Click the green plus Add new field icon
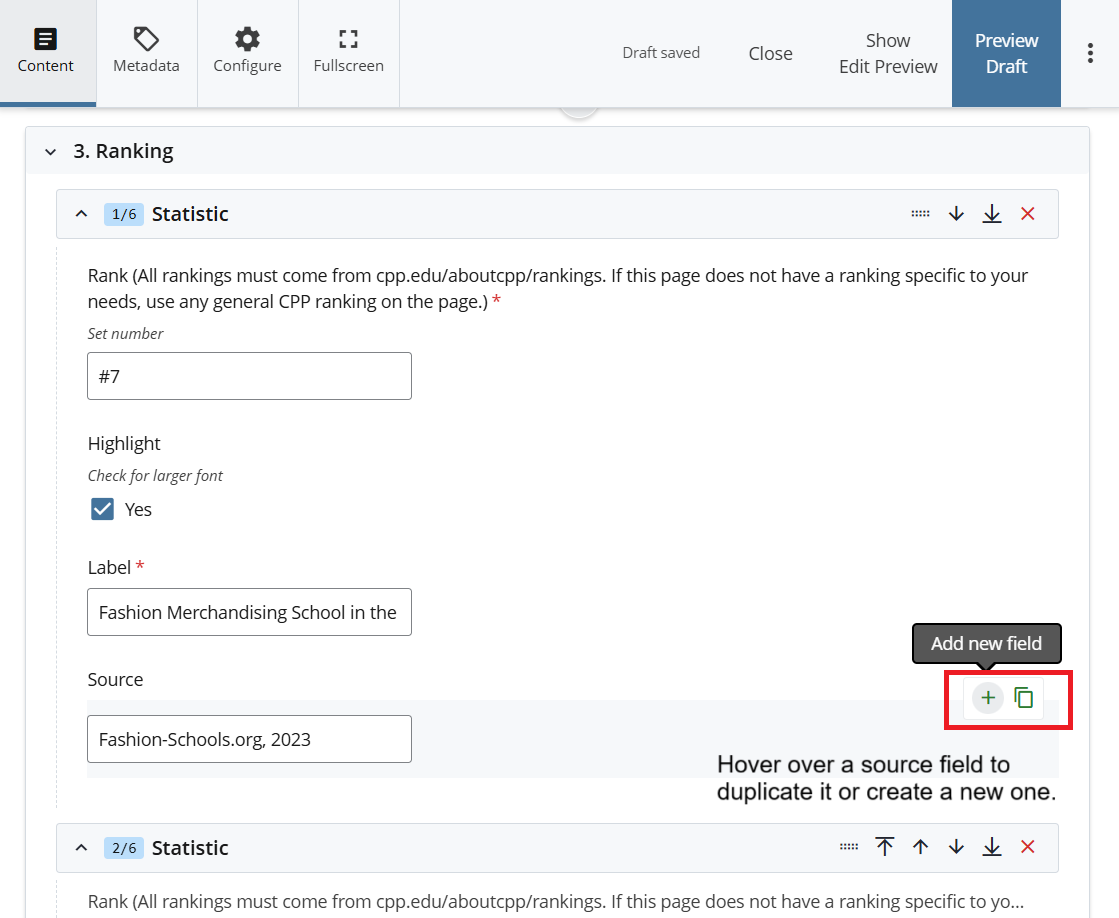 (x=988, y=698)
